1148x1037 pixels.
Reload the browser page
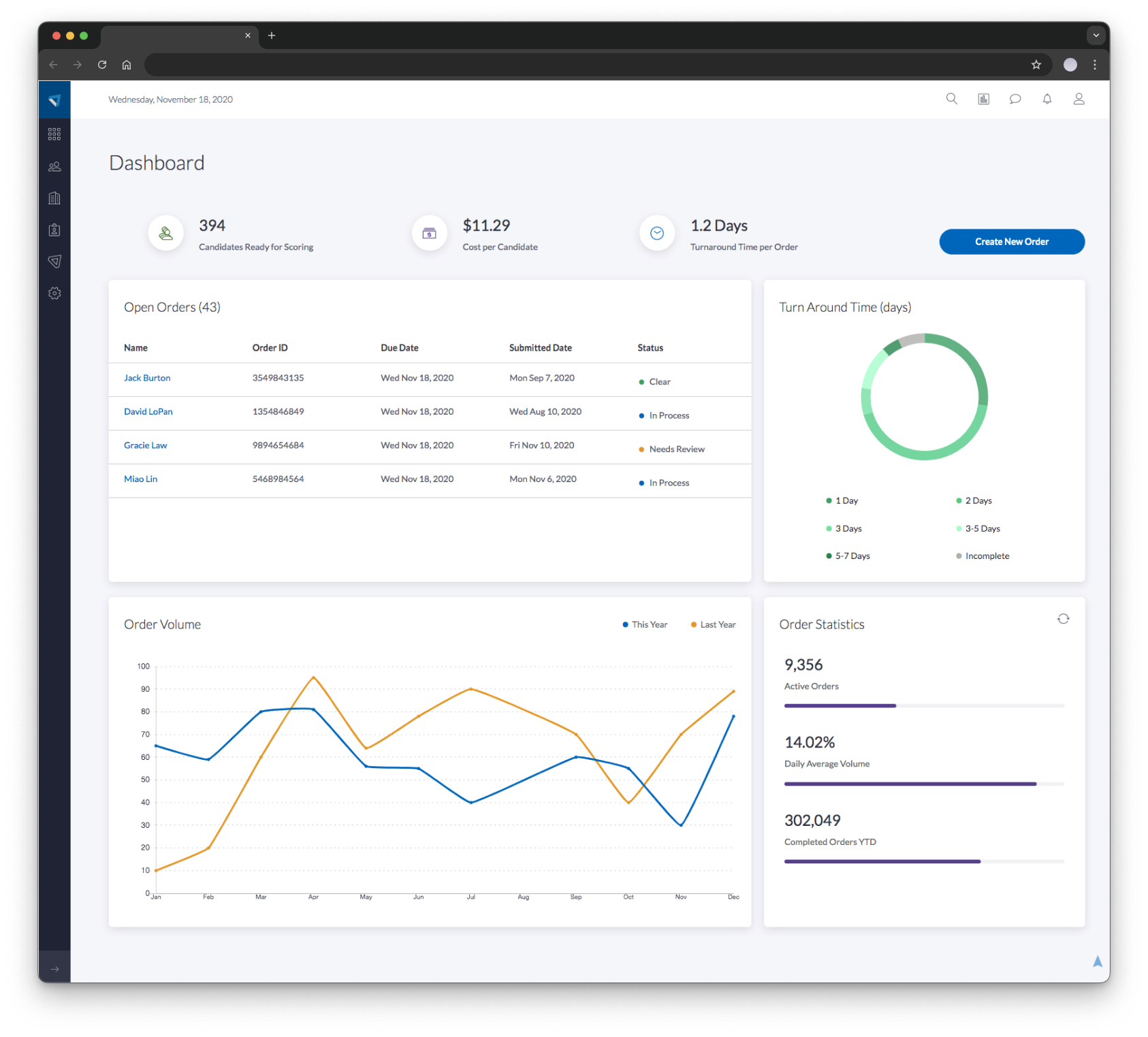102,65
